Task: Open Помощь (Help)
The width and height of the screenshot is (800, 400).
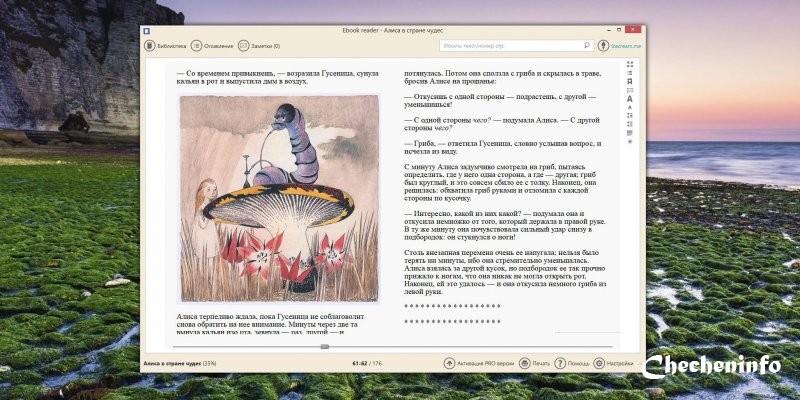Action: [x=572, y=363]
